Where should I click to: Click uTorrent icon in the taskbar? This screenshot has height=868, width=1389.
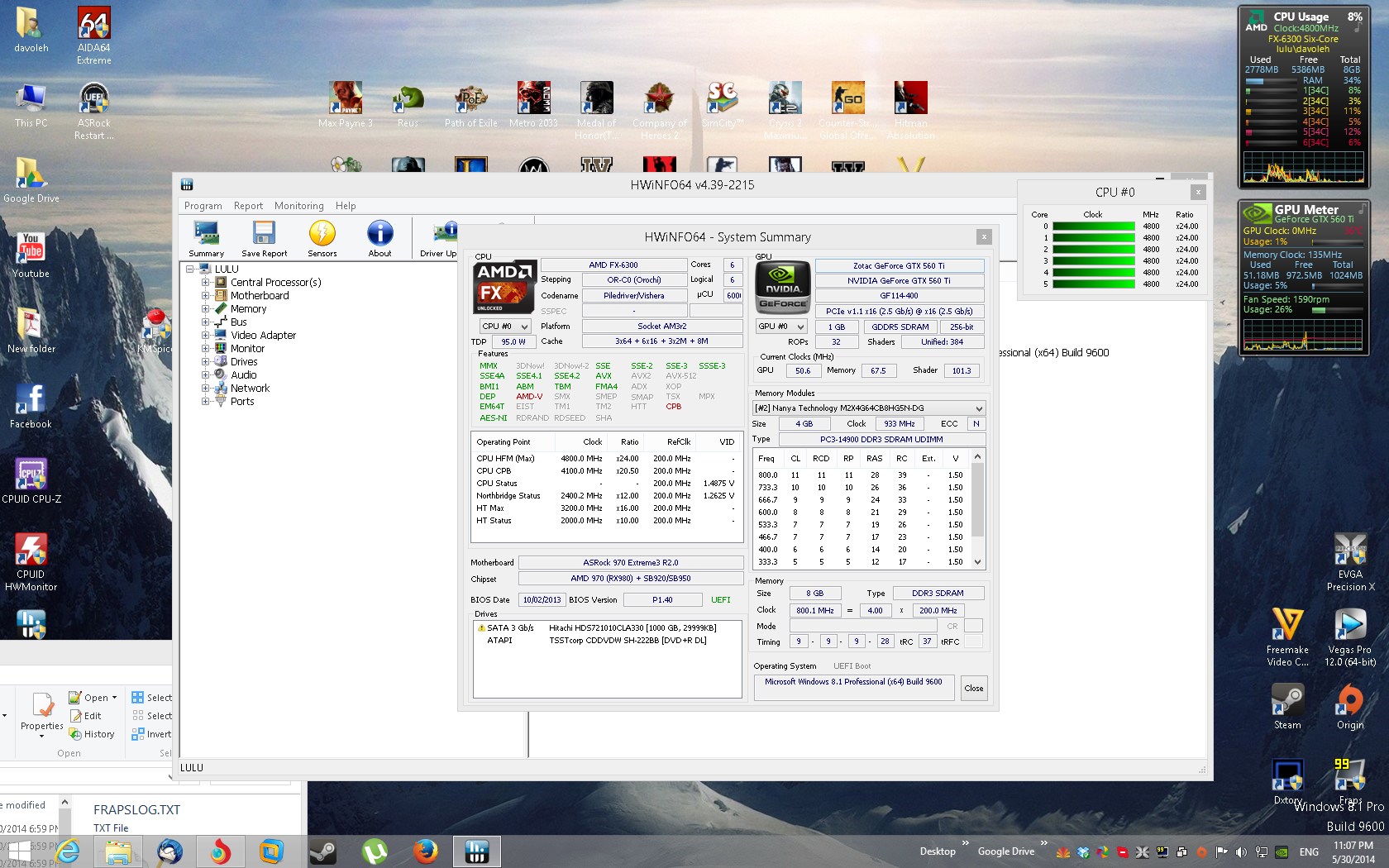tap(375, 851)
